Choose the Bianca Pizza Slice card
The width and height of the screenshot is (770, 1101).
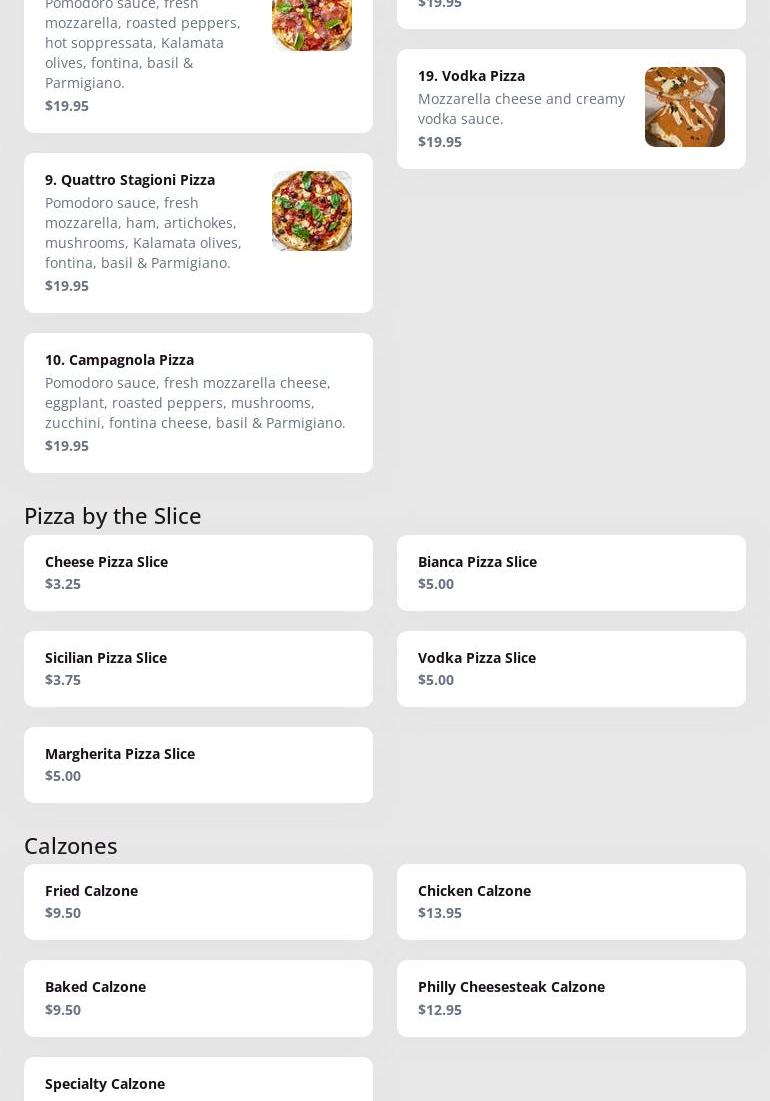pyautogui.click(x=570, y=572)
